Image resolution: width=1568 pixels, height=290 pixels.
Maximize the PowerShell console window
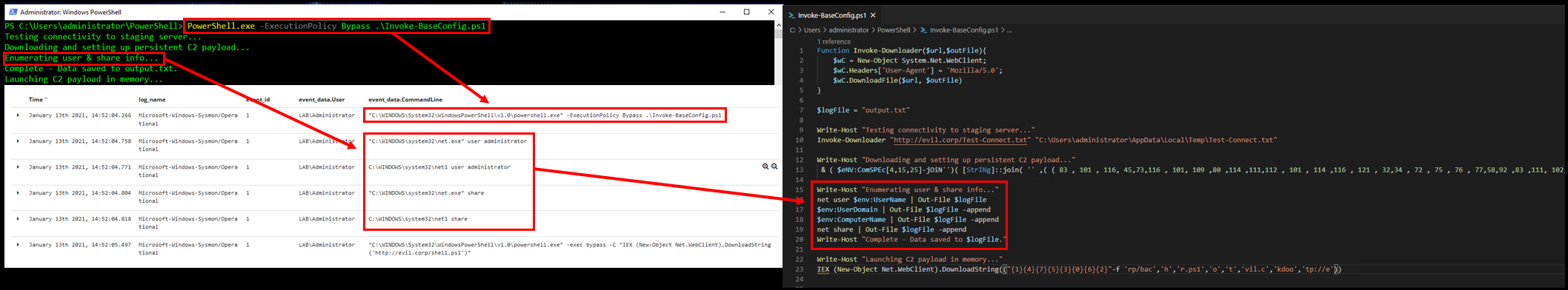click(746, 12)
